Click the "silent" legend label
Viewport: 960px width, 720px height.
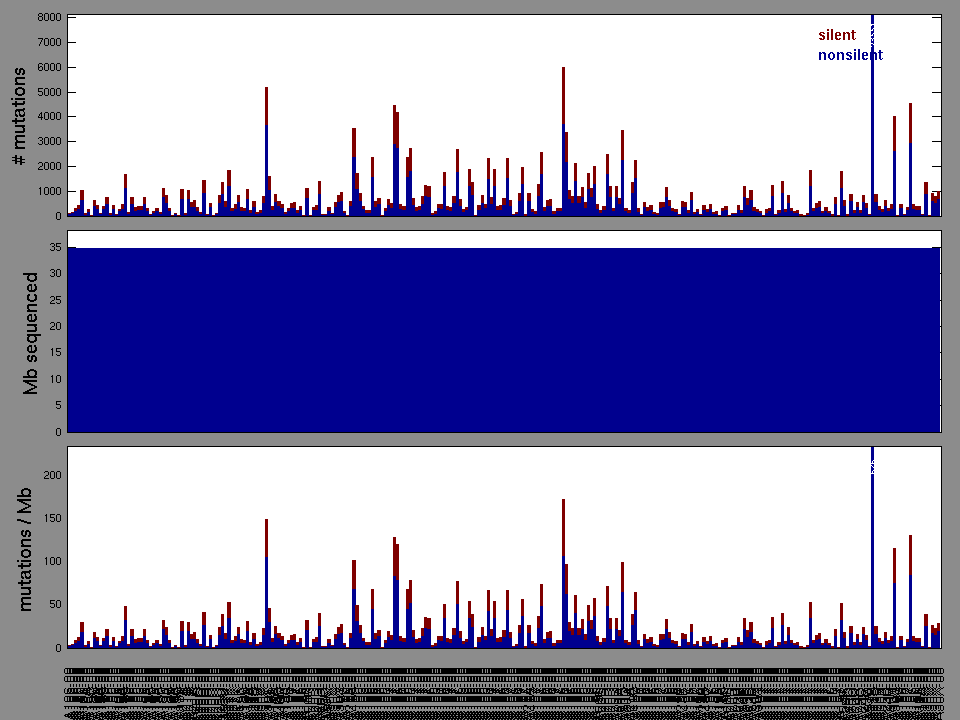837,35
